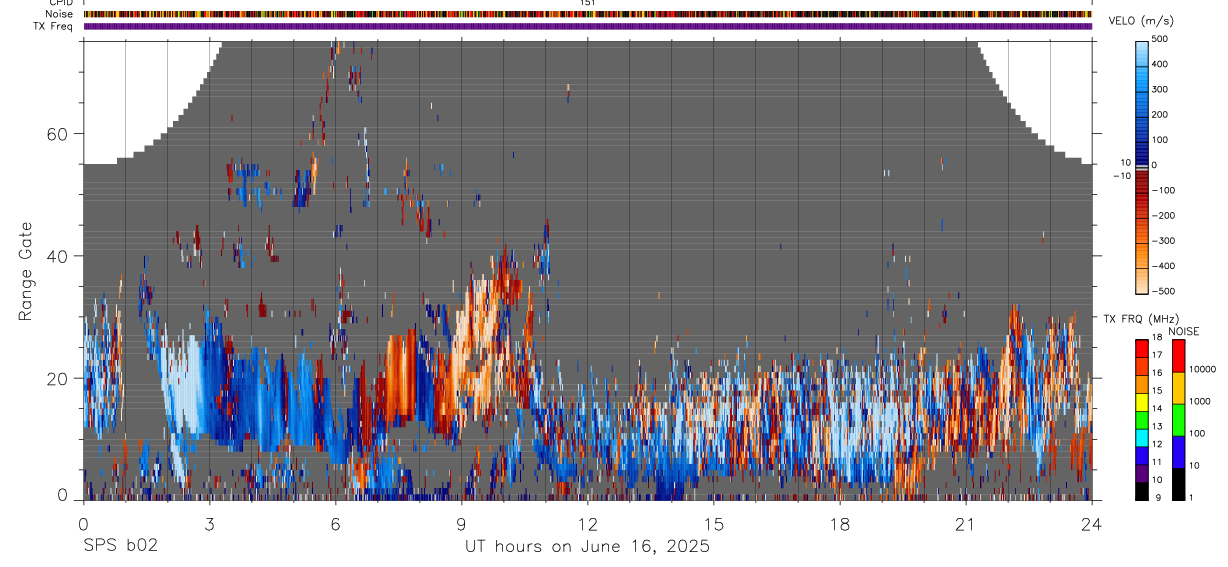
Task: Click the green 100 noise swatch
Action: click(x=1177, y=420)
